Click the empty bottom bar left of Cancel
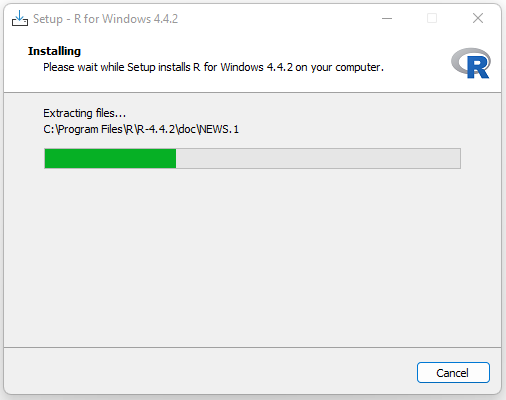506x400 pixels. click(210, 372)
